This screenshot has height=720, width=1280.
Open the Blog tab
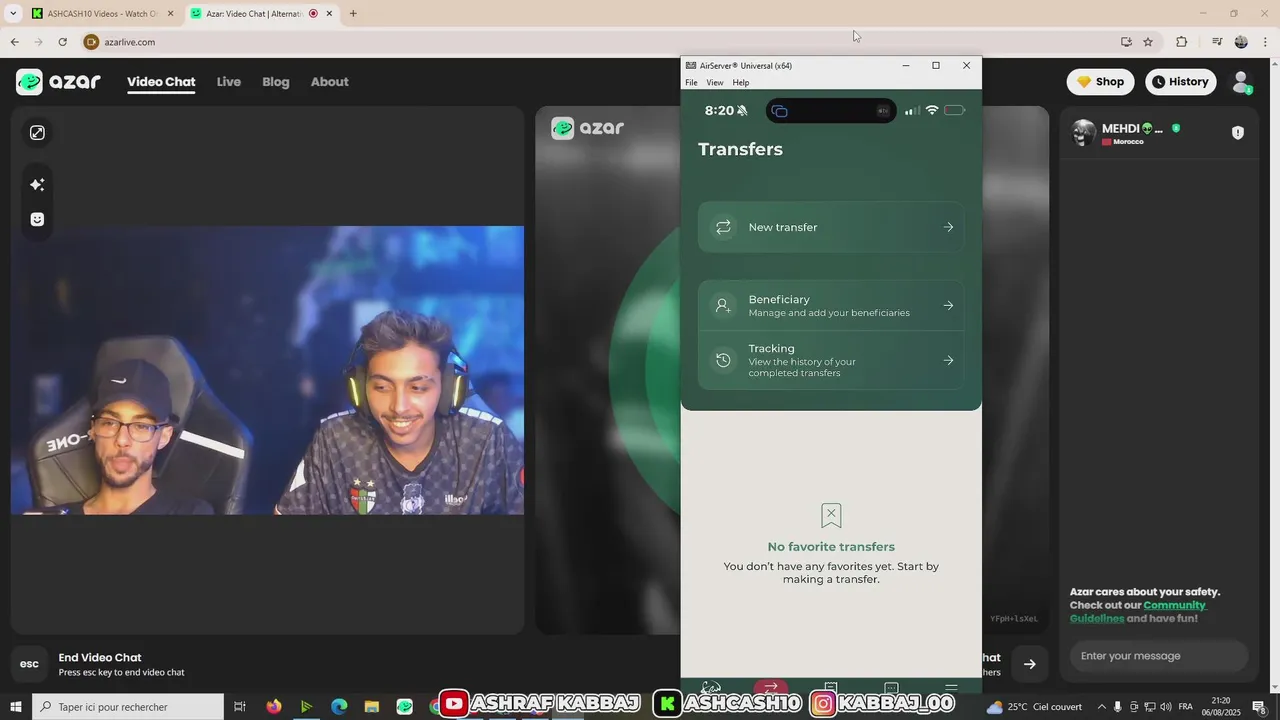(x=276, y=82)
